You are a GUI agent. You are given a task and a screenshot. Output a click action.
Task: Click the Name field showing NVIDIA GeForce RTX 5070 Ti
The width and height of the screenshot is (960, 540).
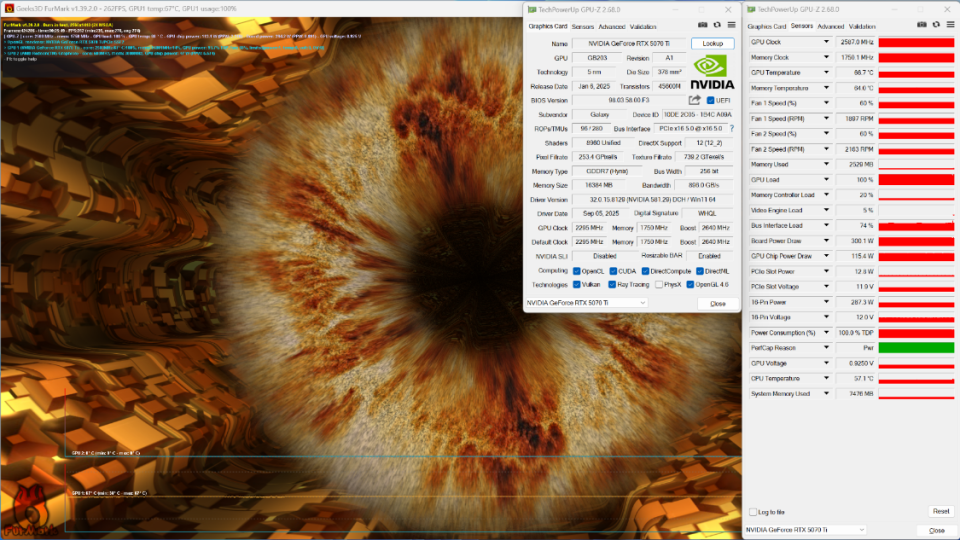pos(629,43)
